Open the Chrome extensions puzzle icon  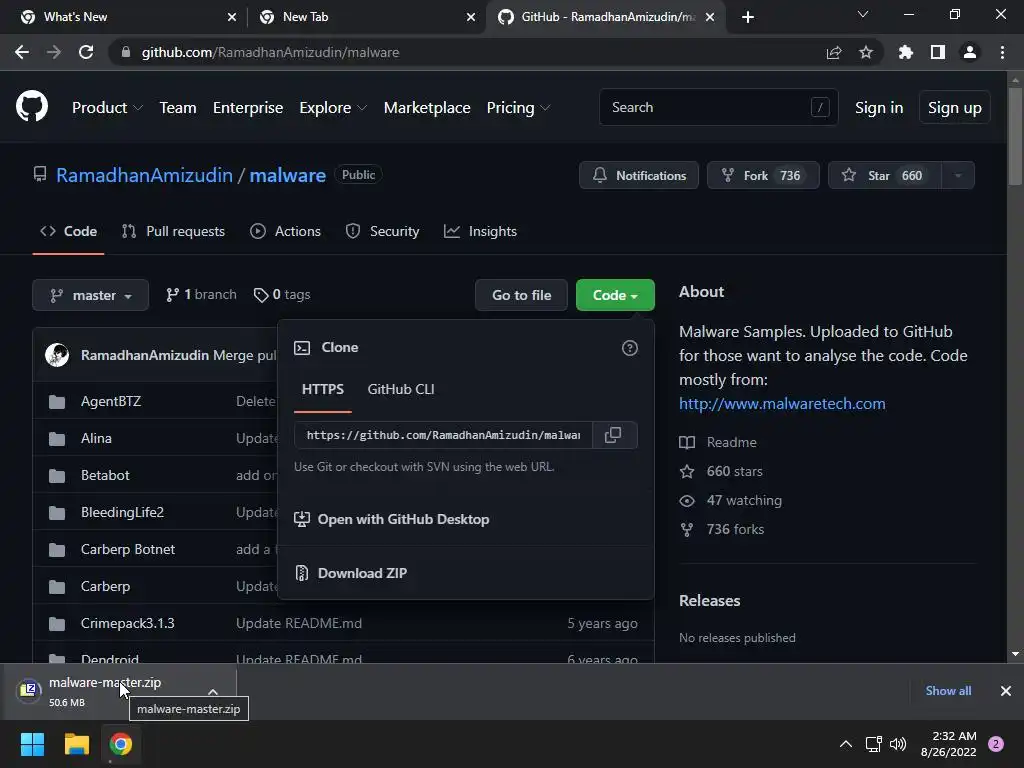pos(906,52)
